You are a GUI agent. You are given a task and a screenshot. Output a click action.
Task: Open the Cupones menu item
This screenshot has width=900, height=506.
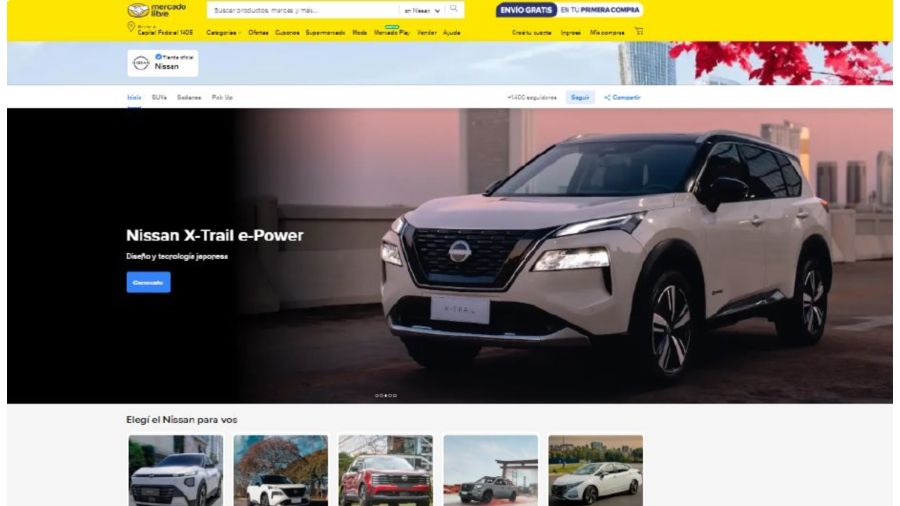point(287,33)
